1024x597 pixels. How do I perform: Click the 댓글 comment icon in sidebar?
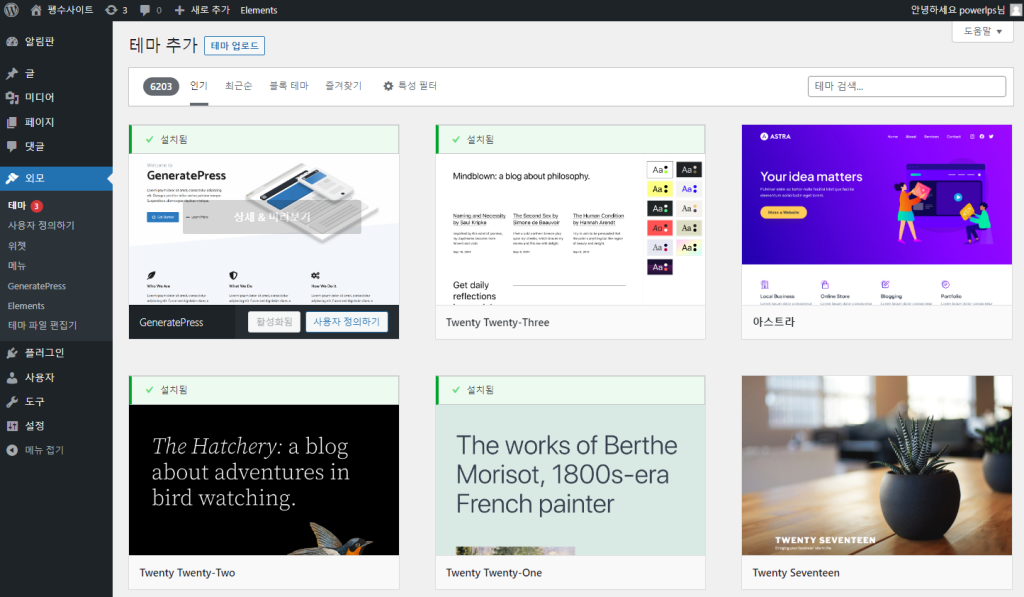(12, 146)
